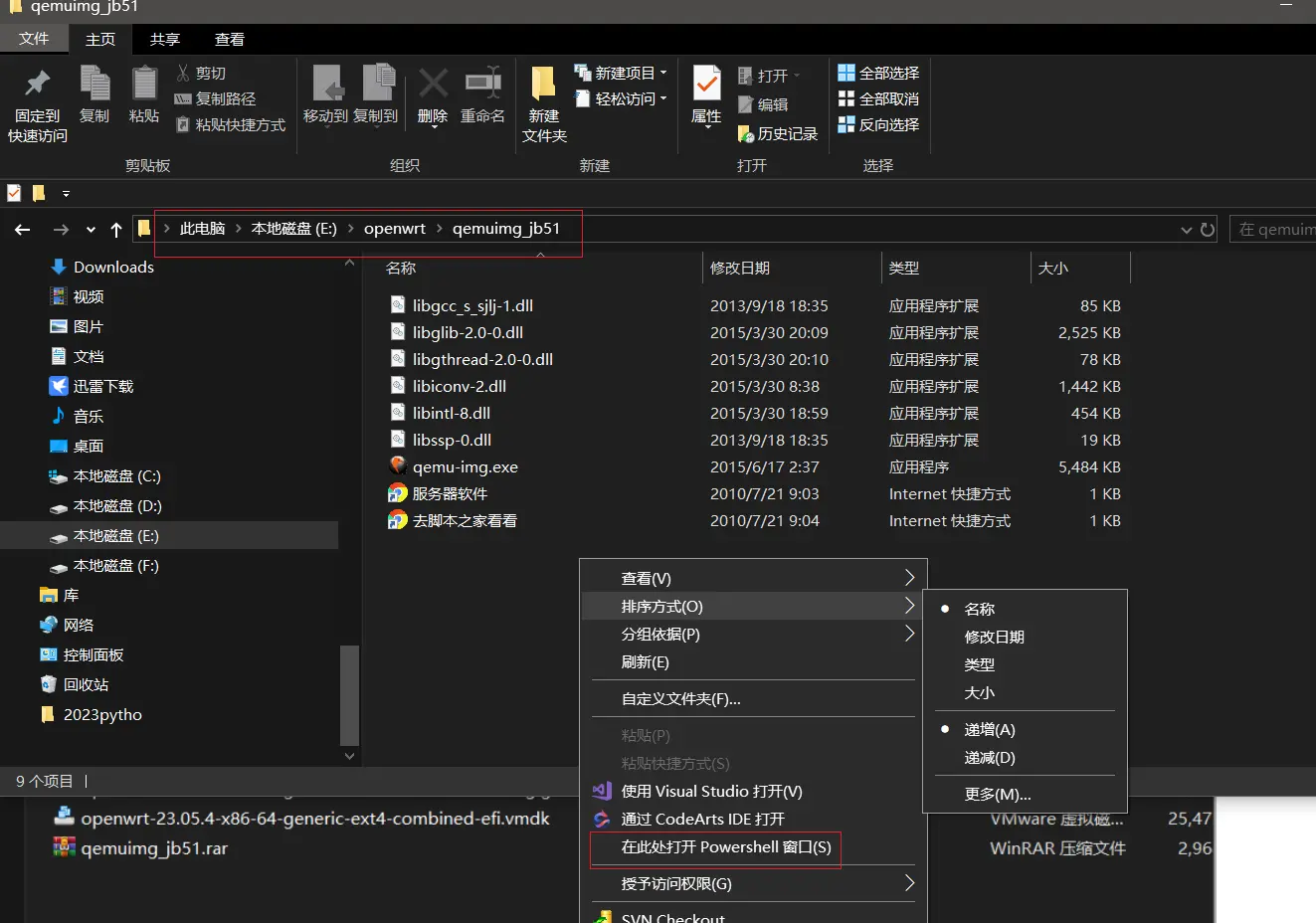Click the 历史记录 button

[778, 133]
